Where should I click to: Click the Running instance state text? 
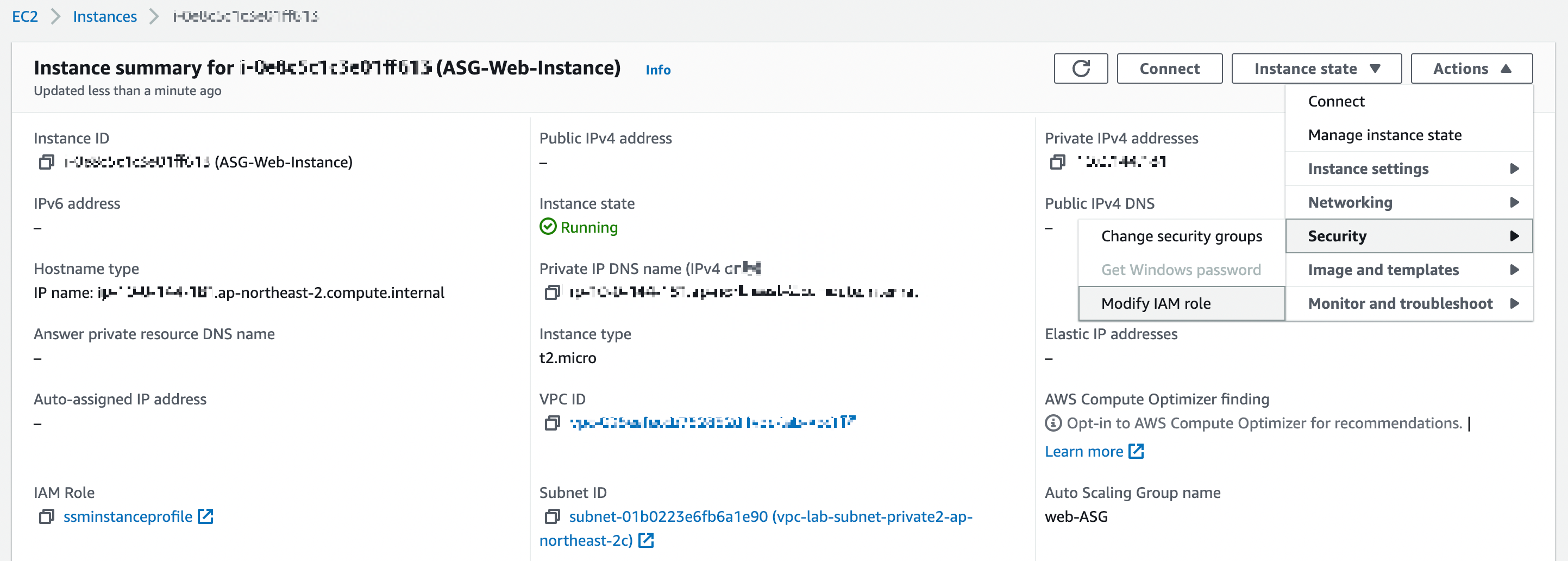(588, 227)
